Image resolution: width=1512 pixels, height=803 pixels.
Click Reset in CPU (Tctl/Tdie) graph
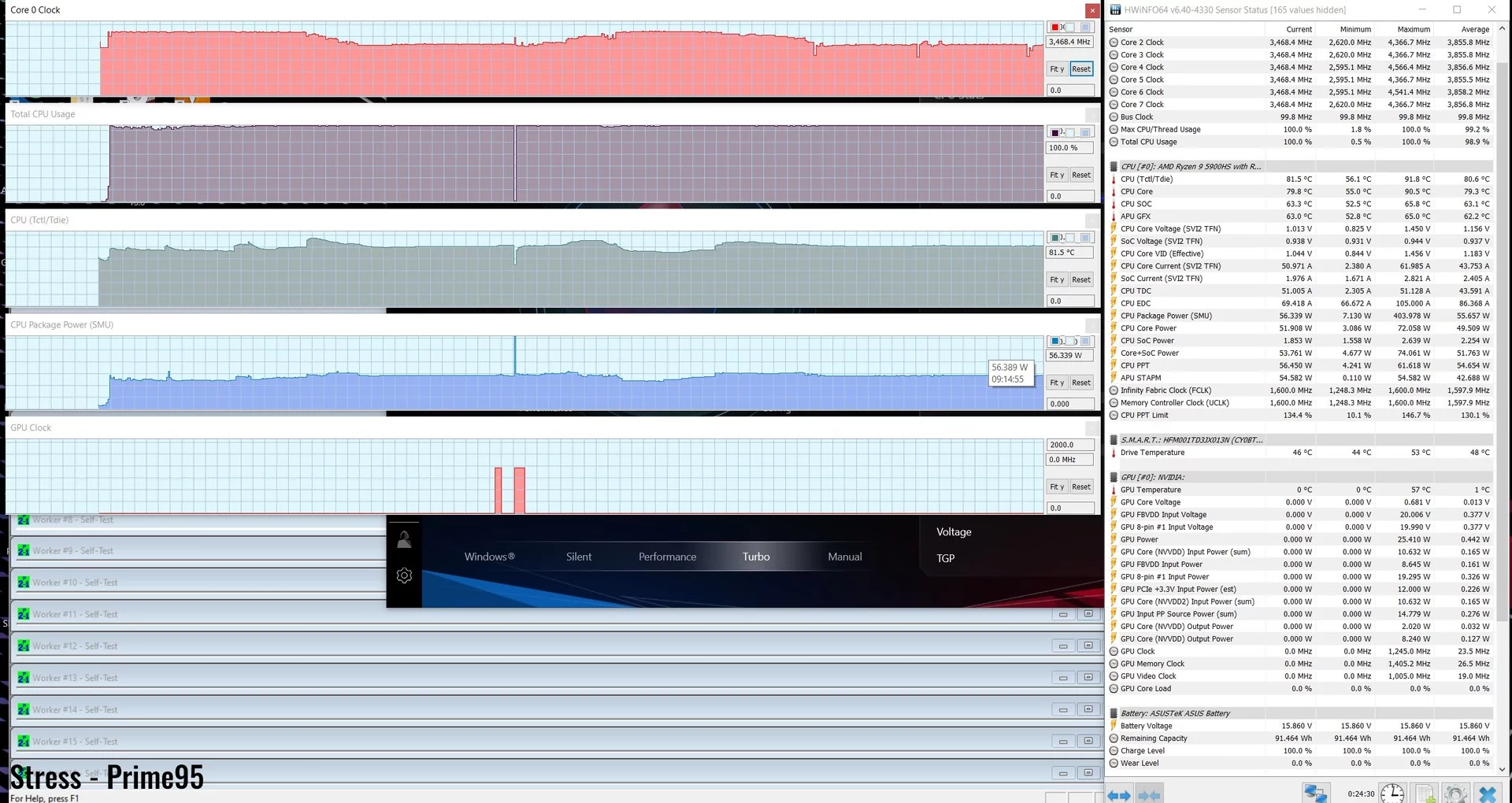[1081, 279]
